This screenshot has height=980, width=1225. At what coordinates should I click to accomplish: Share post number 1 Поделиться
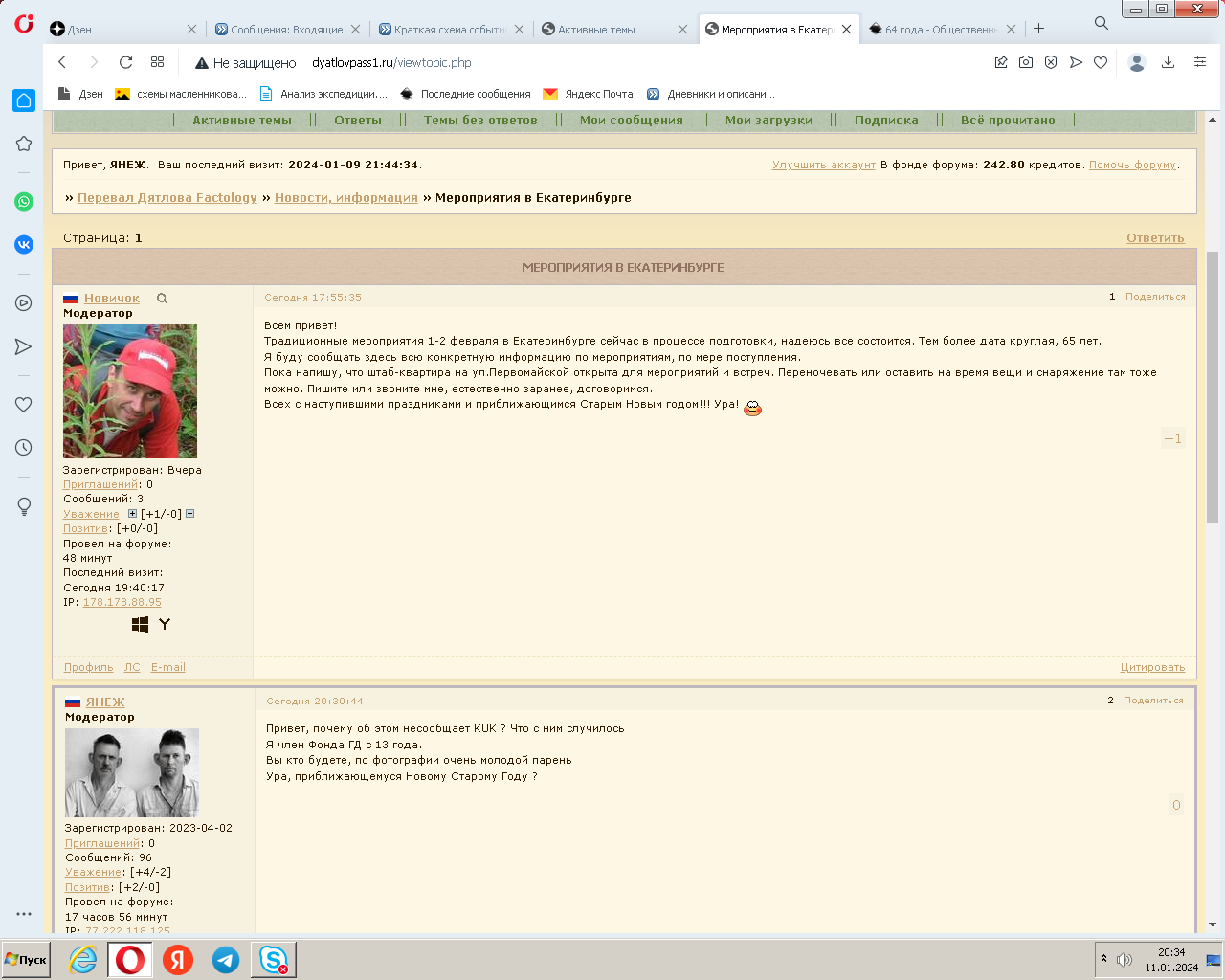[1155, 297]
